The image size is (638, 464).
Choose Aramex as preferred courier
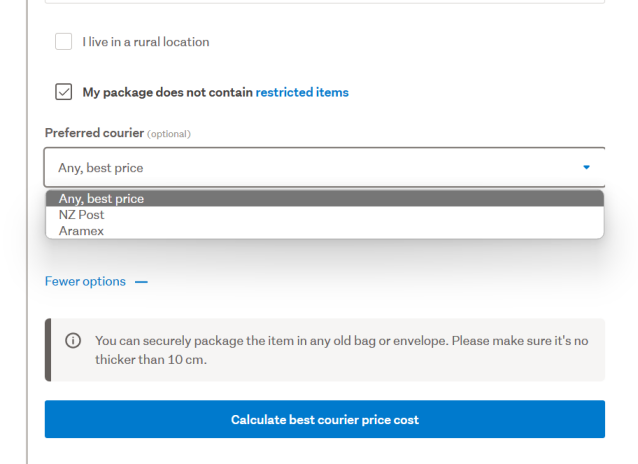(x=81, y=231)
